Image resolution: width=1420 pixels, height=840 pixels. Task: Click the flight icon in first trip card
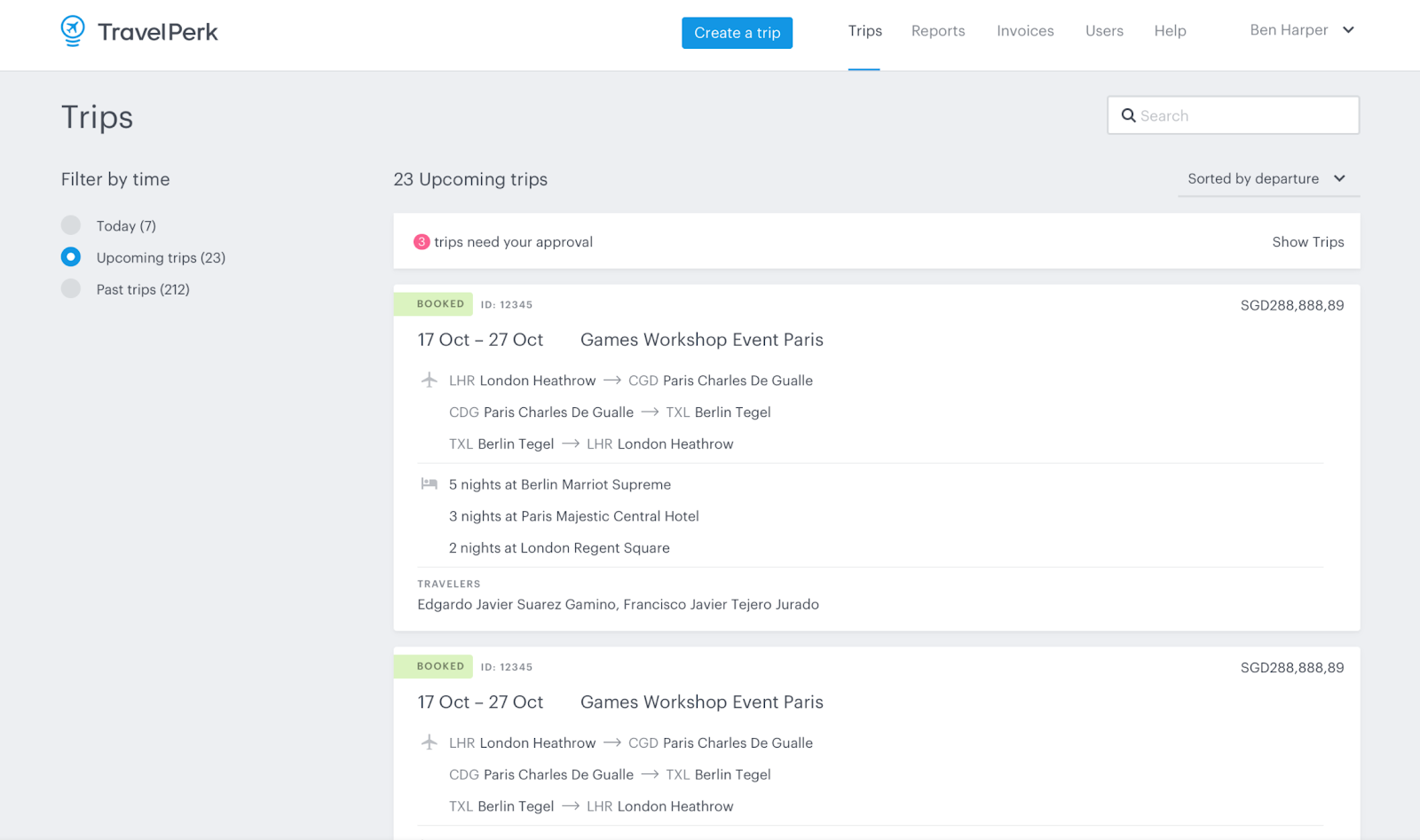[429, 381]
